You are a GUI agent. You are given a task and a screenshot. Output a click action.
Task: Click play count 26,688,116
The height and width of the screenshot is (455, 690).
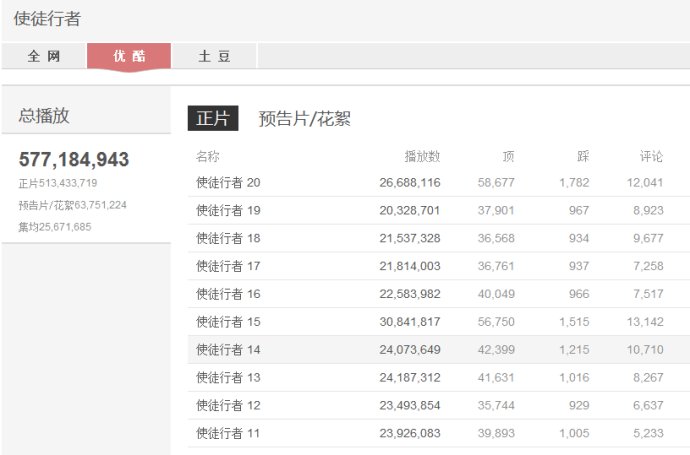click(410, 183)
